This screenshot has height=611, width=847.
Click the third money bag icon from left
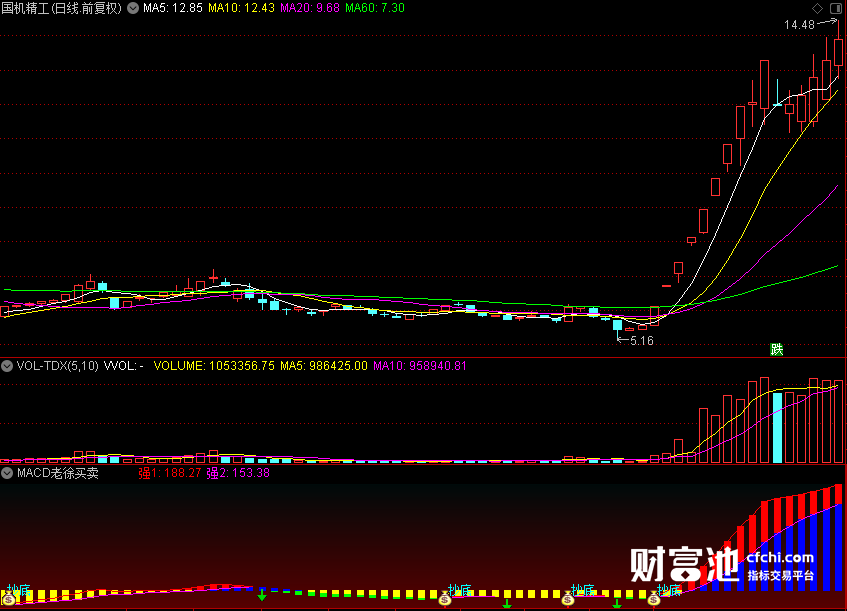pyautogui.click(x=568, y=599)
